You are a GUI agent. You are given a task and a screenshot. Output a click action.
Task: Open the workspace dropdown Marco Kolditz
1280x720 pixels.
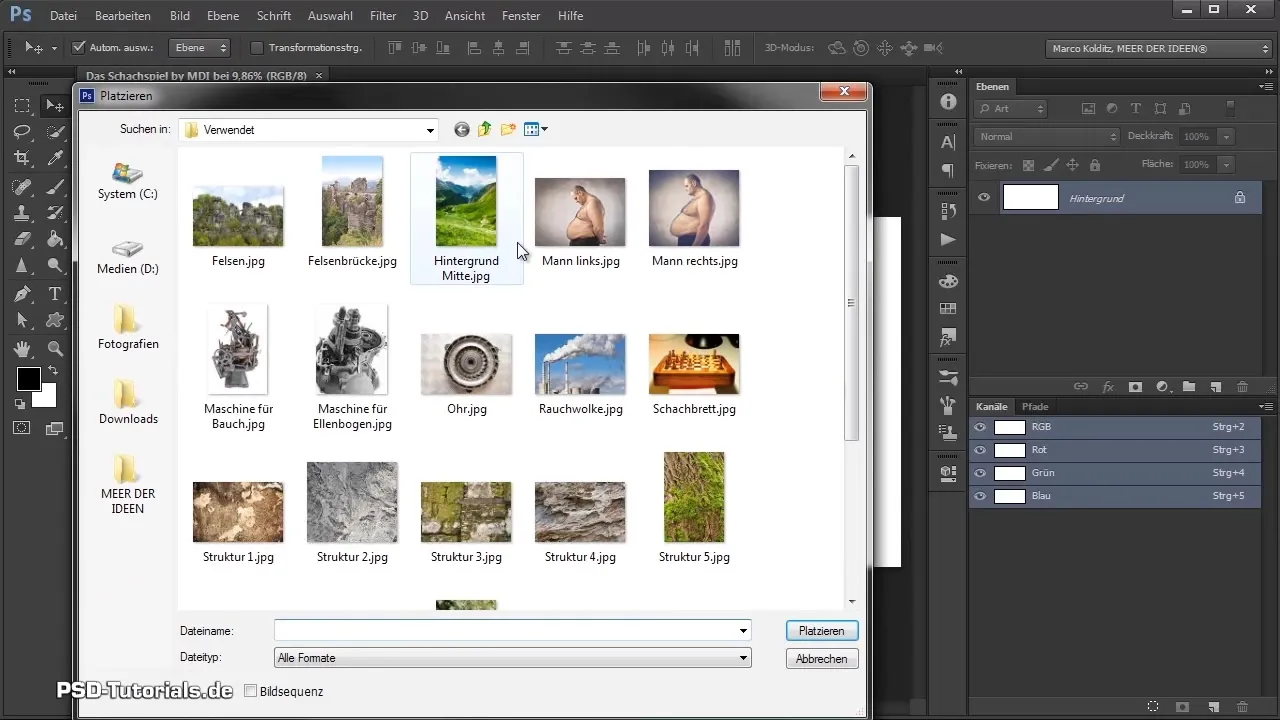pyautogui.click(x=1157, y=48)
